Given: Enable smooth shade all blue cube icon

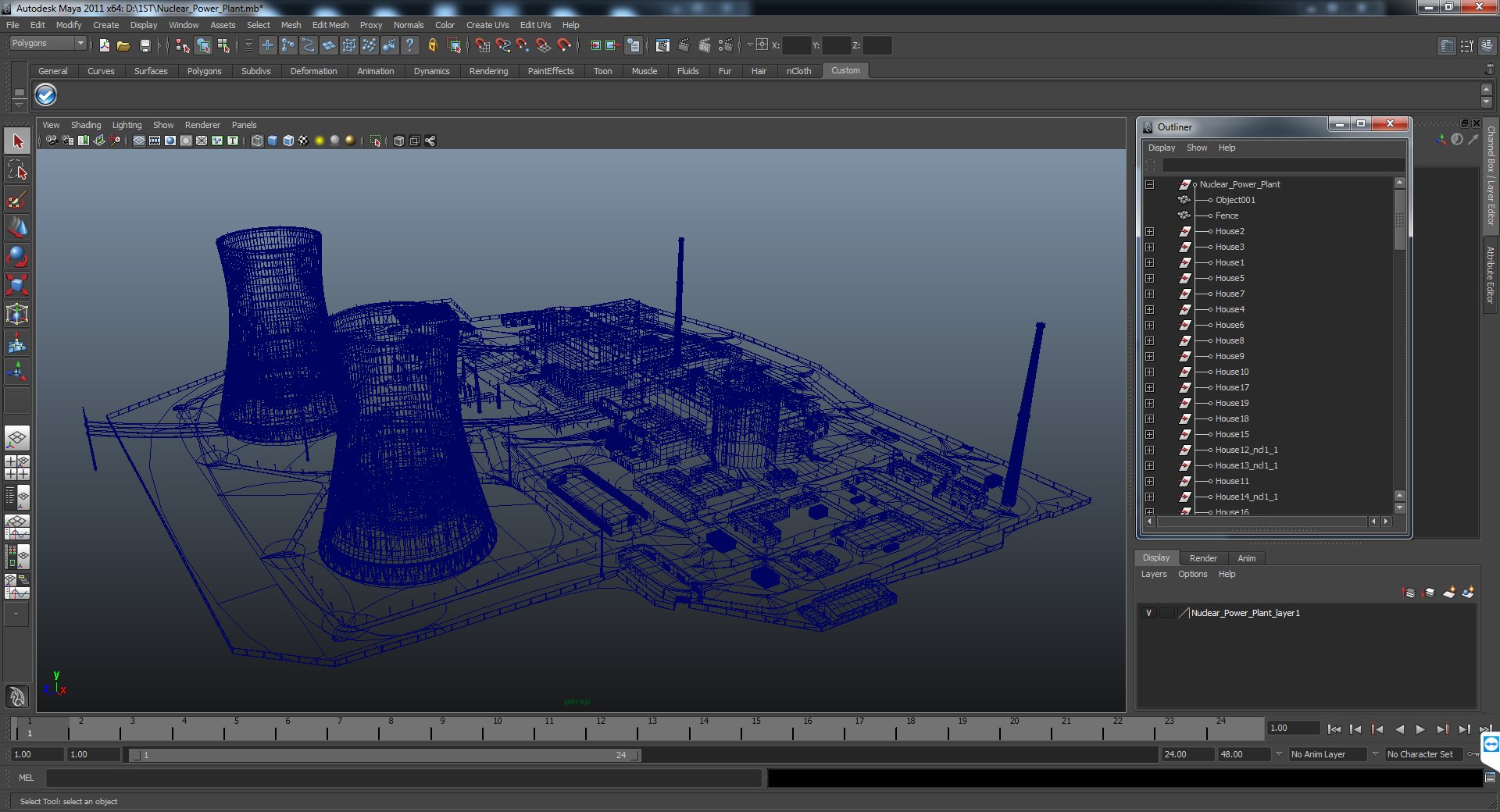Looking at the screenshot, I should click(273, 141).
